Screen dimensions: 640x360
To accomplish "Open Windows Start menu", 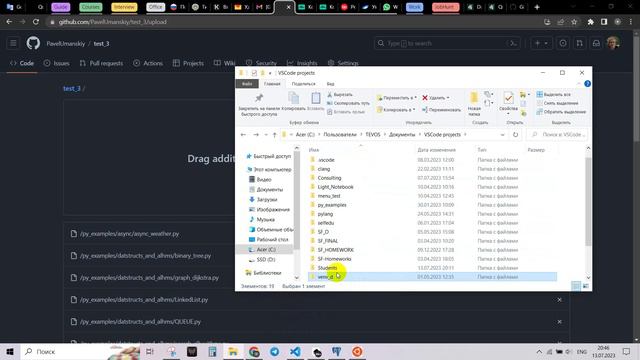I will tap(10, 351).
